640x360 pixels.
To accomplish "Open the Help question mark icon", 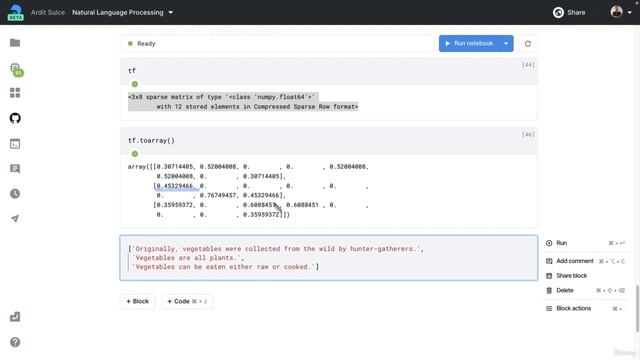I will (15, 342).
